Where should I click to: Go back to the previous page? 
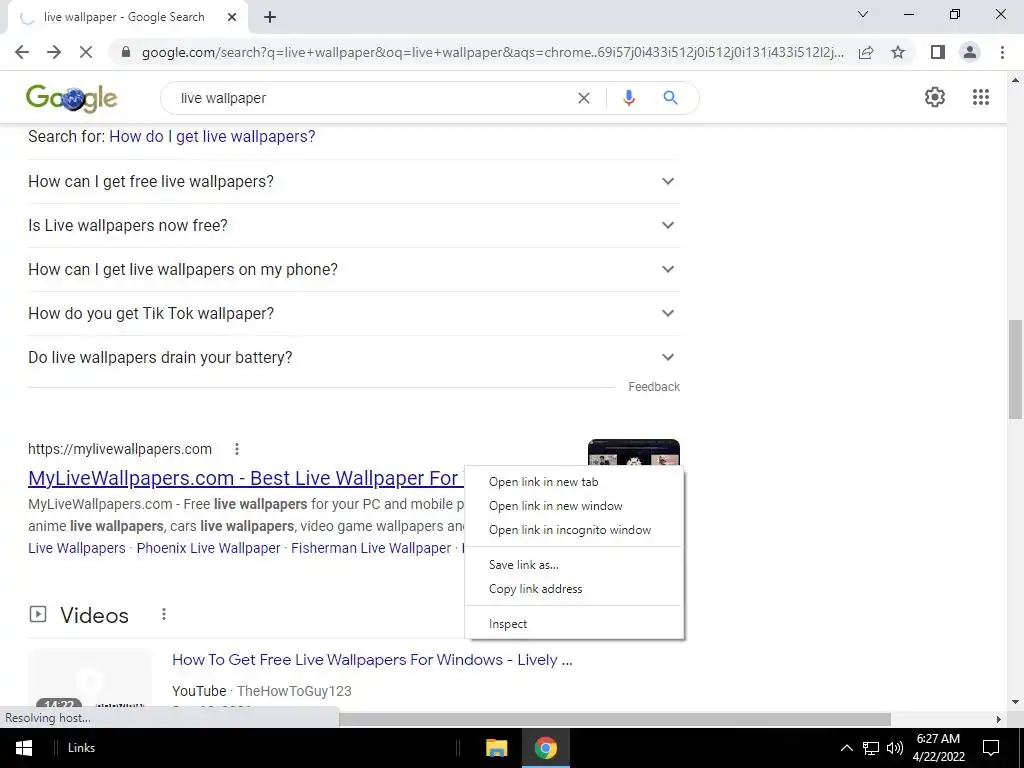pyautogui.click(x=22, y=52)
